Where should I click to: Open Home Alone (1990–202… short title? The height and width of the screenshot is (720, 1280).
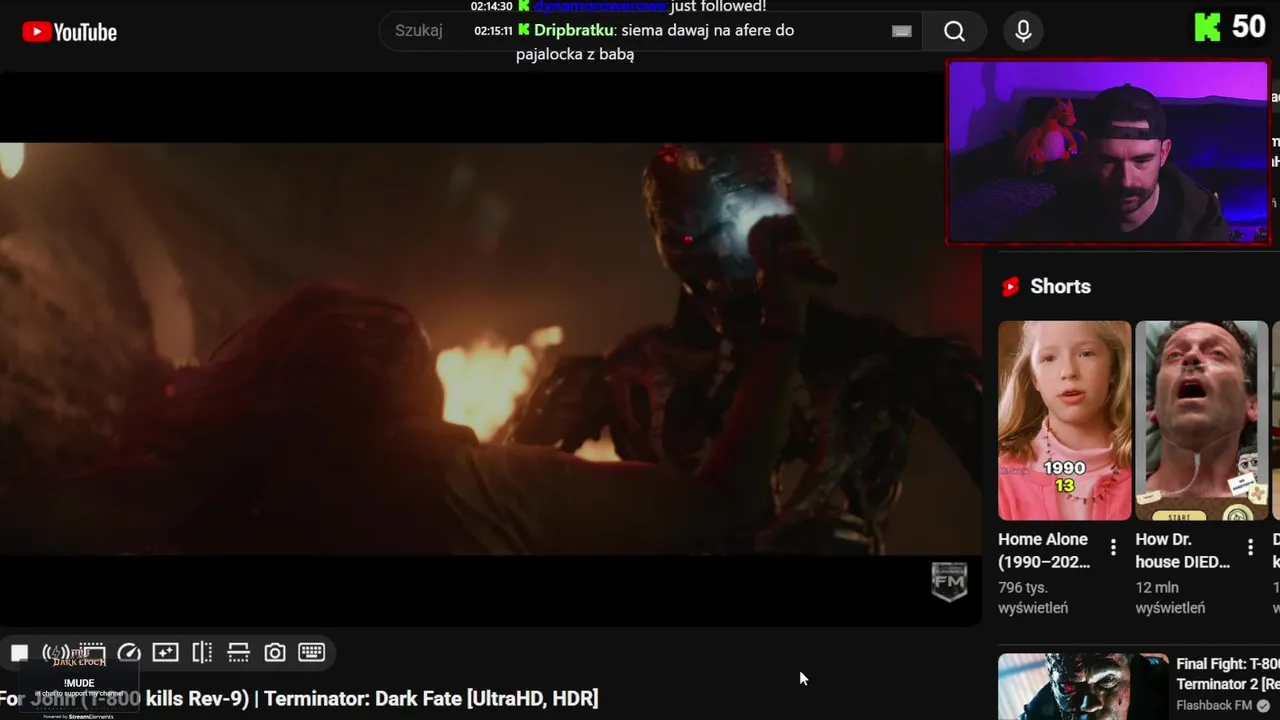[1044, 551]
